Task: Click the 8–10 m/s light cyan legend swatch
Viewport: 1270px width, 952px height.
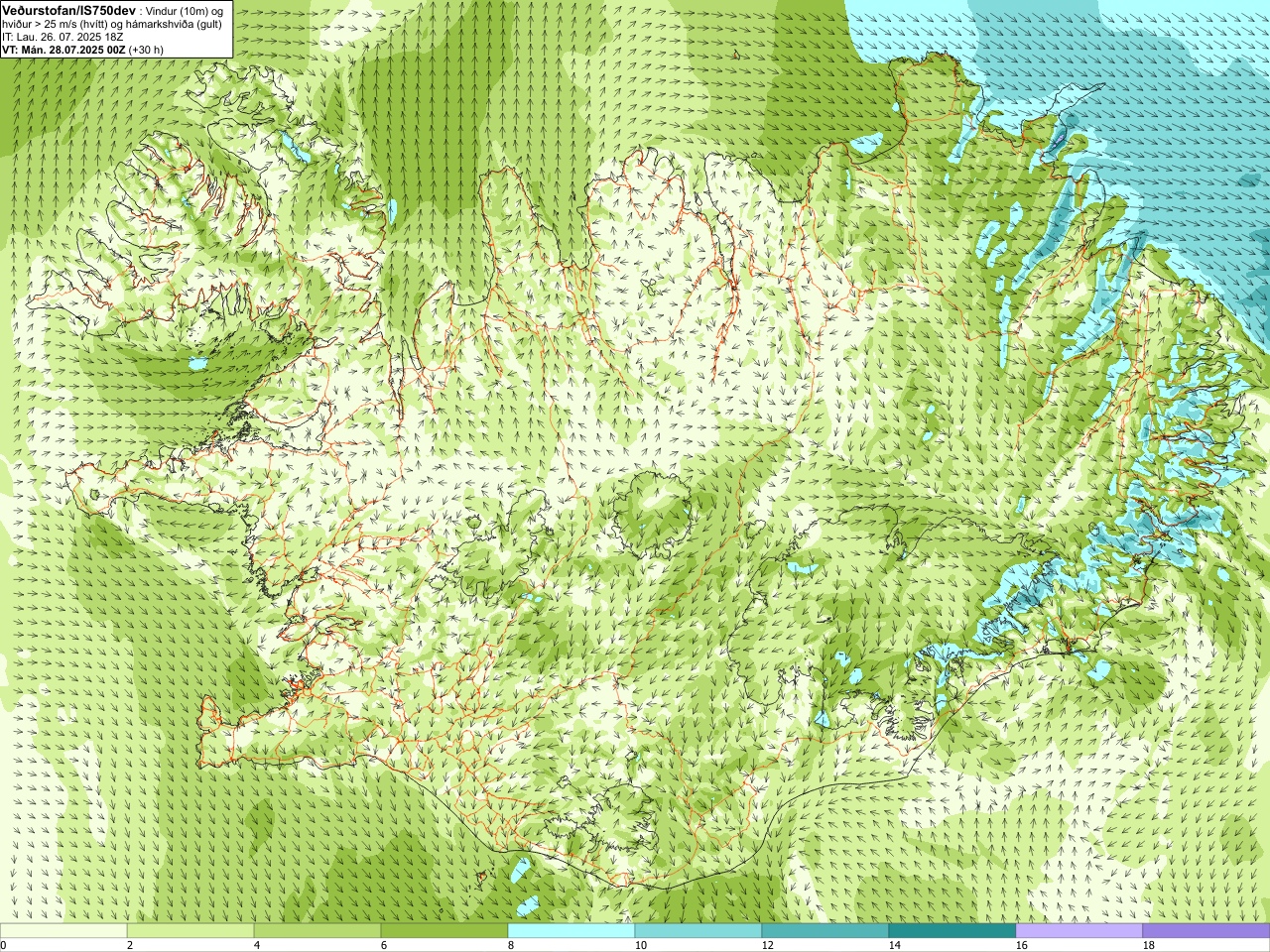Action: (571, 931)
